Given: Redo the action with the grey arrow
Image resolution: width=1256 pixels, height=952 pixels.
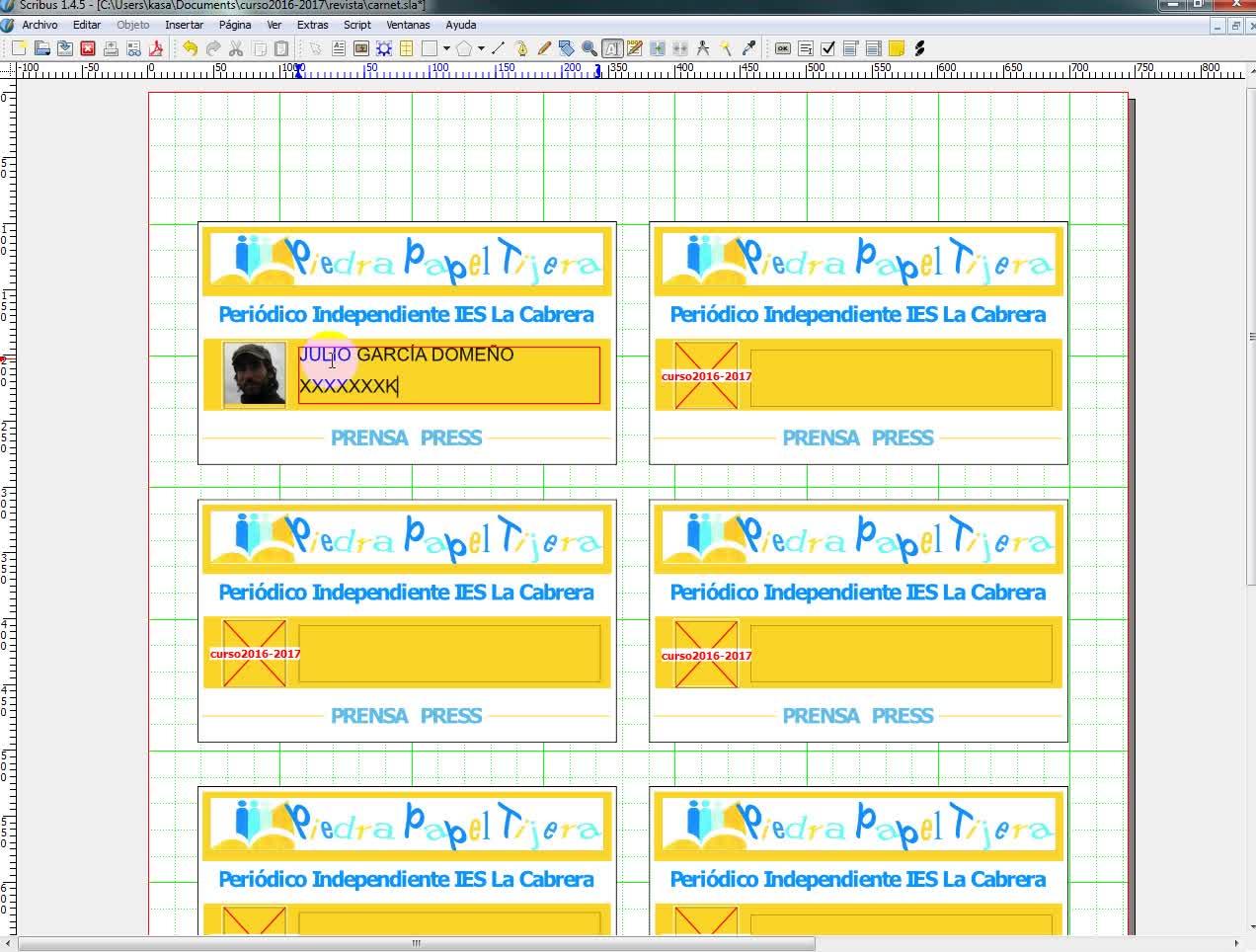Looking at the screenshot, I should [x=212, y=48].
